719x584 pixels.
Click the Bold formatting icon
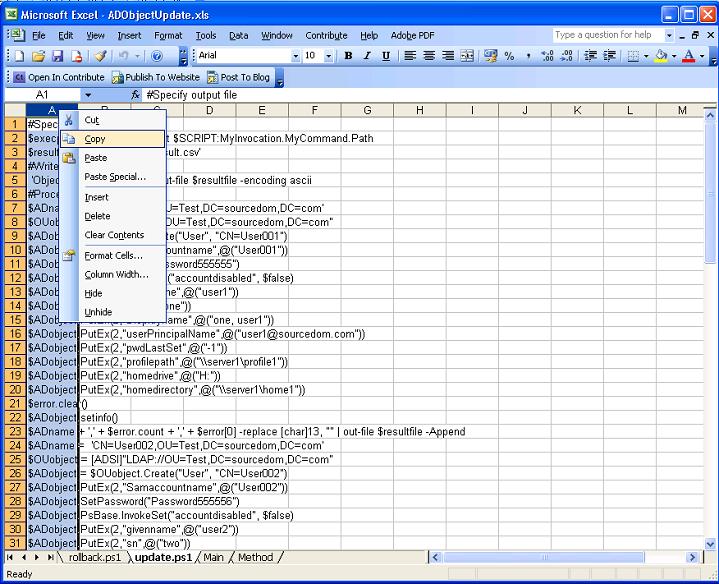pyautogui.click(x=349, y=56)
